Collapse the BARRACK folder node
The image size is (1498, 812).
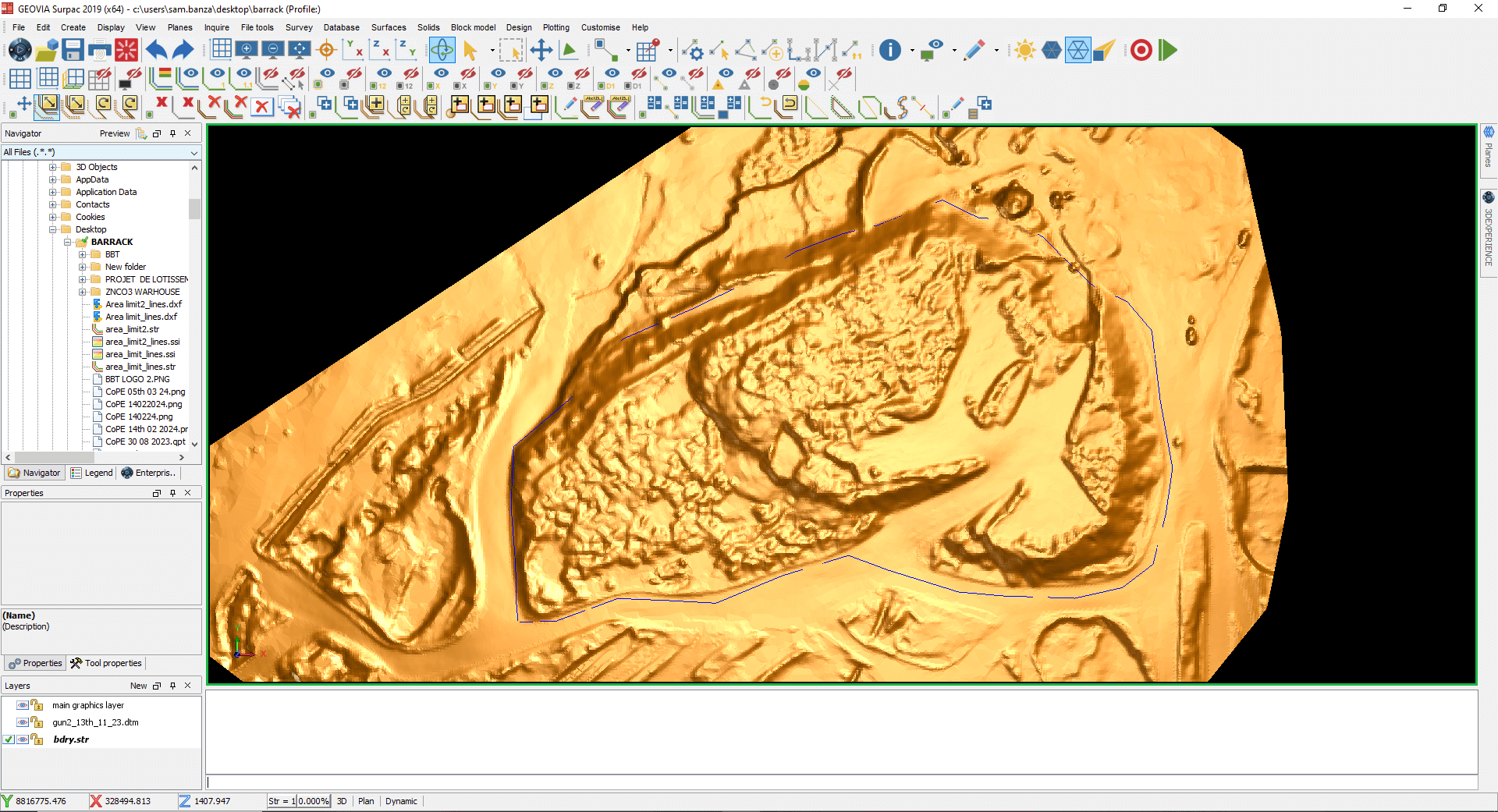(68, 242)
